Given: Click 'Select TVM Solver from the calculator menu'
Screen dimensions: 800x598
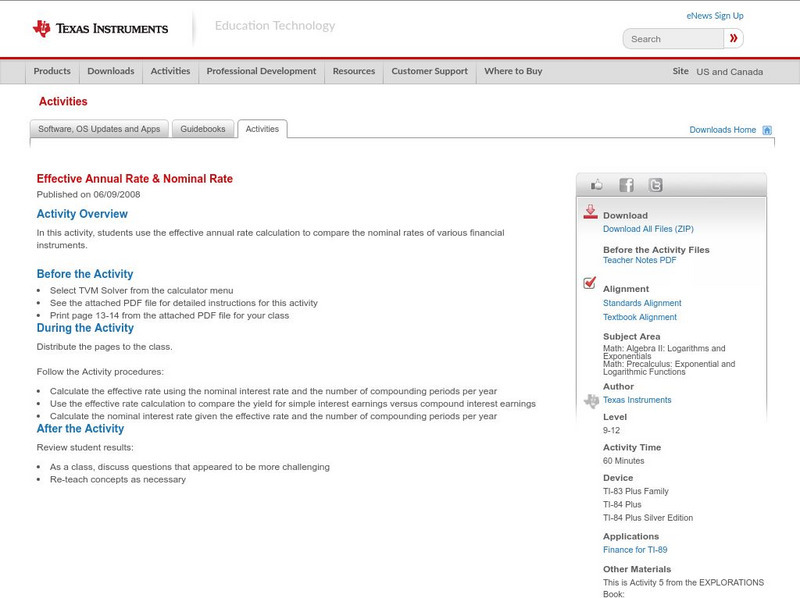Looking at the screenshot, I should pos(141,290).
